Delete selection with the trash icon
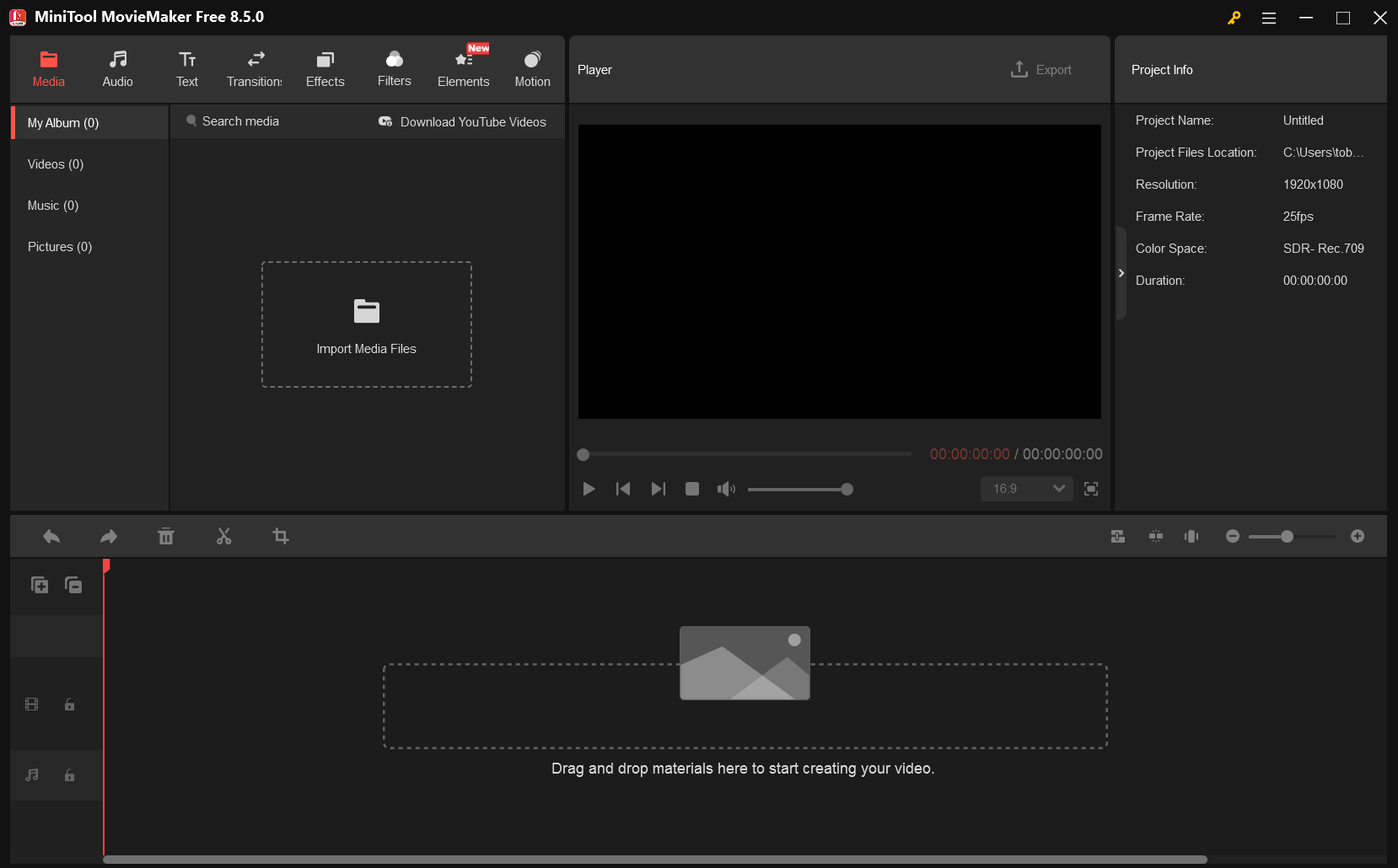Viewport: 1398px width, 868px height. [x=166, y=536]
